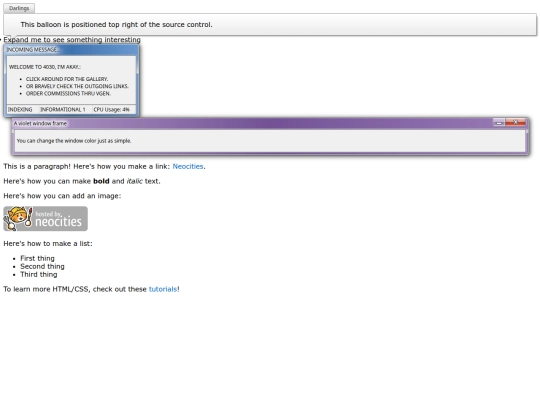
Task: Click the INCOMING MESSAGE title bar
Action: [x=71, y=50]
